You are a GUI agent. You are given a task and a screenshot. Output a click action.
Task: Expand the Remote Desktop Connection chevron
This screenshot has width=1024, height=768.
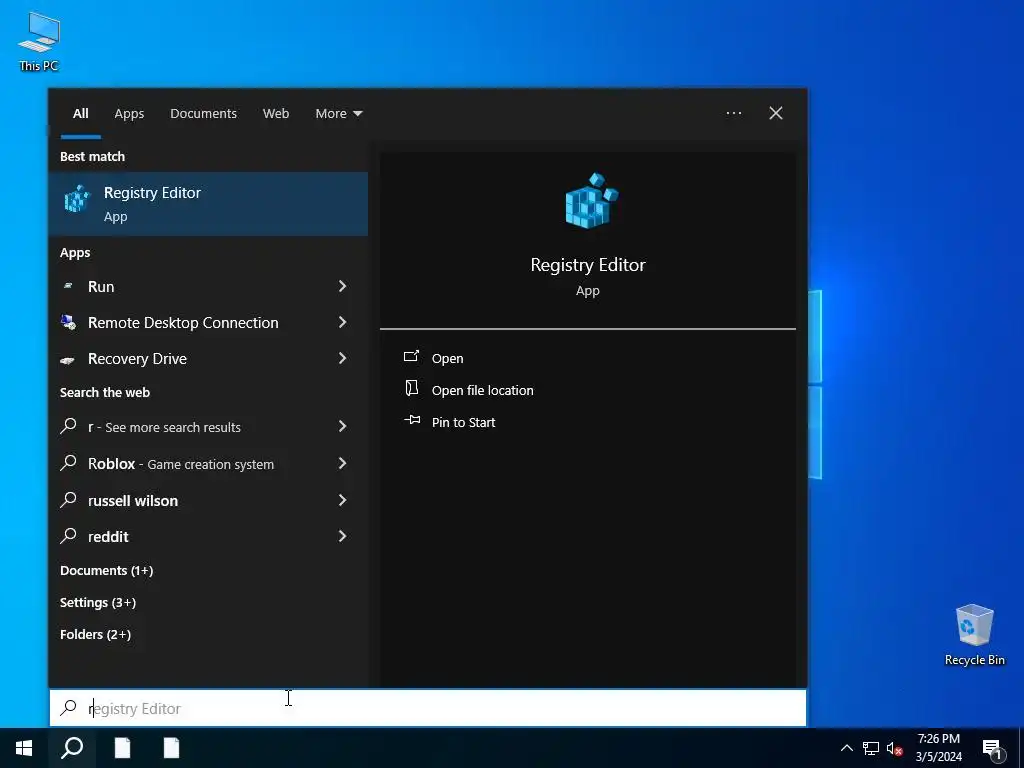pos(342,322)
